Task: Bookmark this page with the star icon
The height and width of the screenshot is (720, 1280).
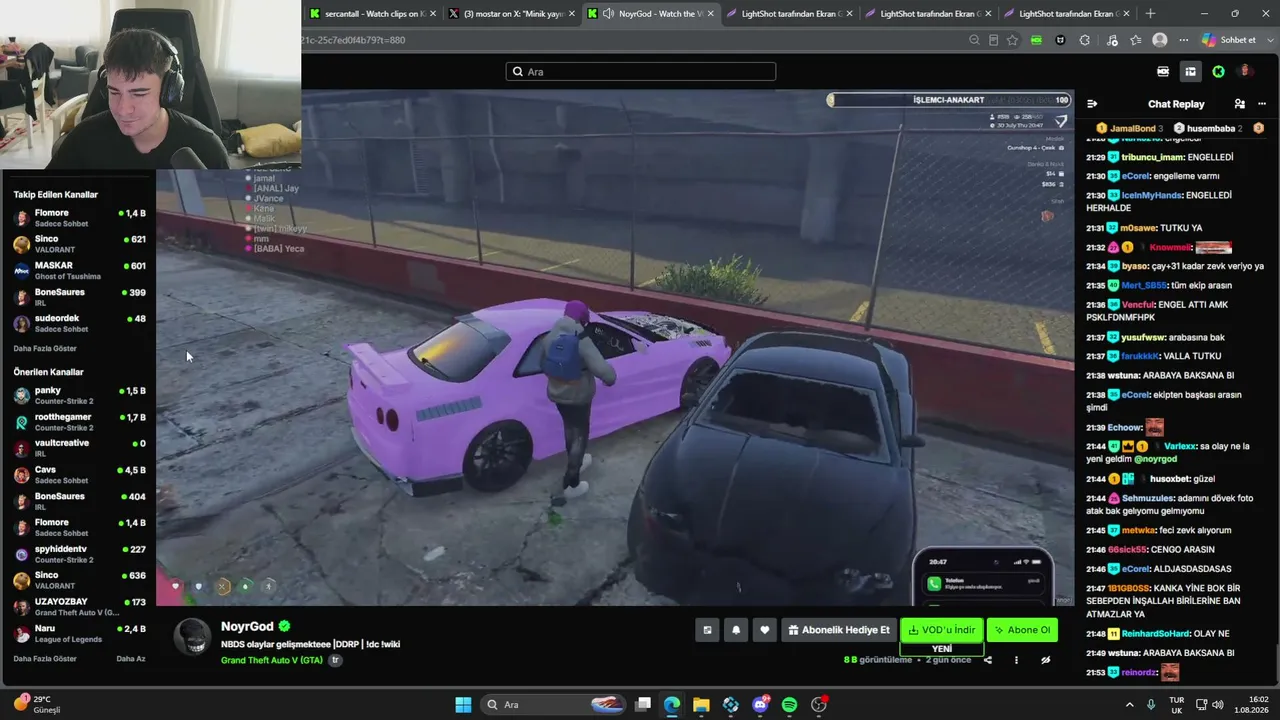Action: [x=1012, y=40]
